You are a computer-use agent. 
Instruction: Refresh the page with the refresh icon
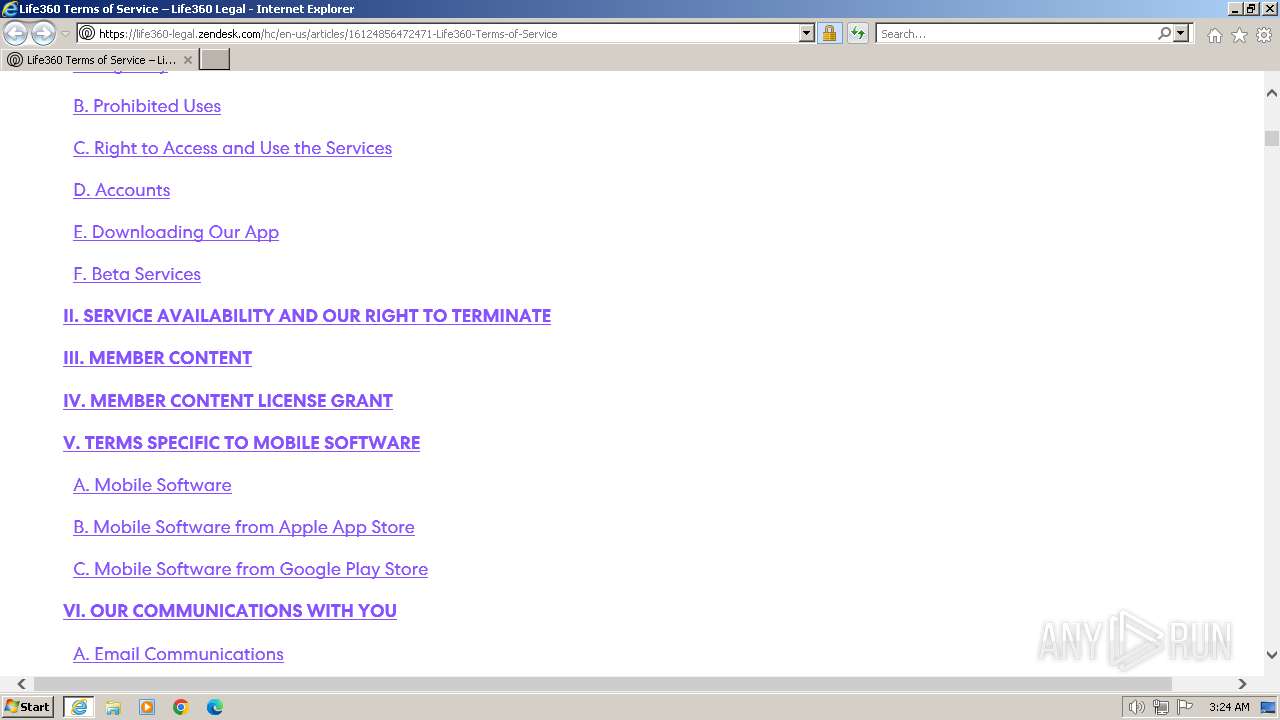pos(858,33)
